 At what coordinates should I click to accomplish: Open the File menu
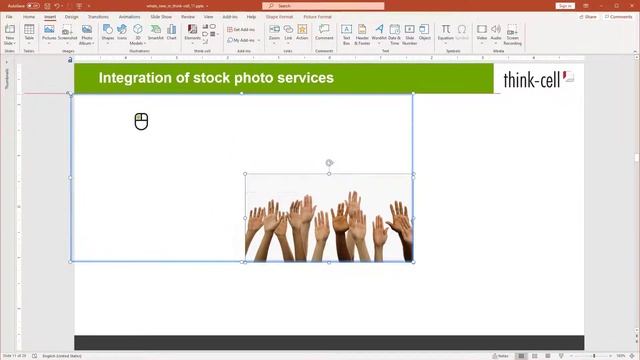click(x=9, y=17)
